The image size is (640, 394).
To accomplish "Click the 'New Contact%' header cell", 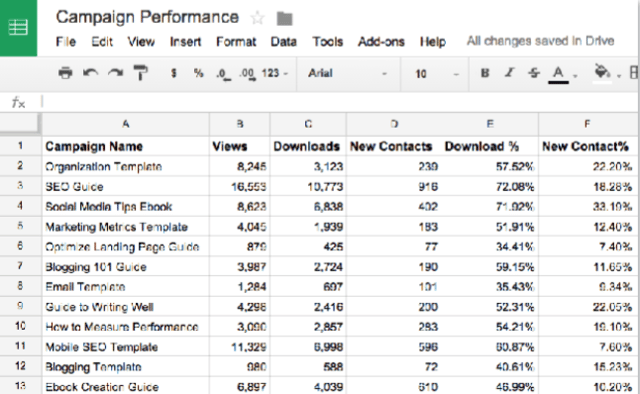I will [x=587, y=146].
